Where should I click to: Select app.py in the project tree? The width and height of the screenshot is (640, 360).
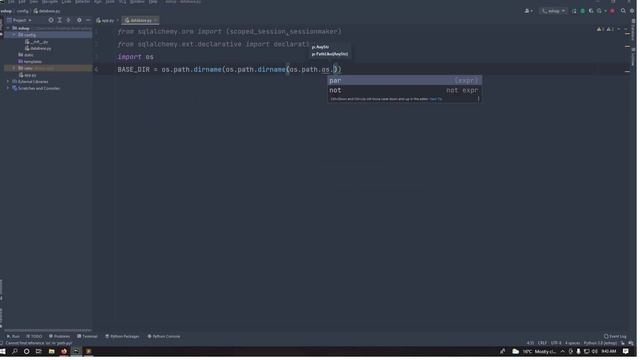tap(28, 75)
